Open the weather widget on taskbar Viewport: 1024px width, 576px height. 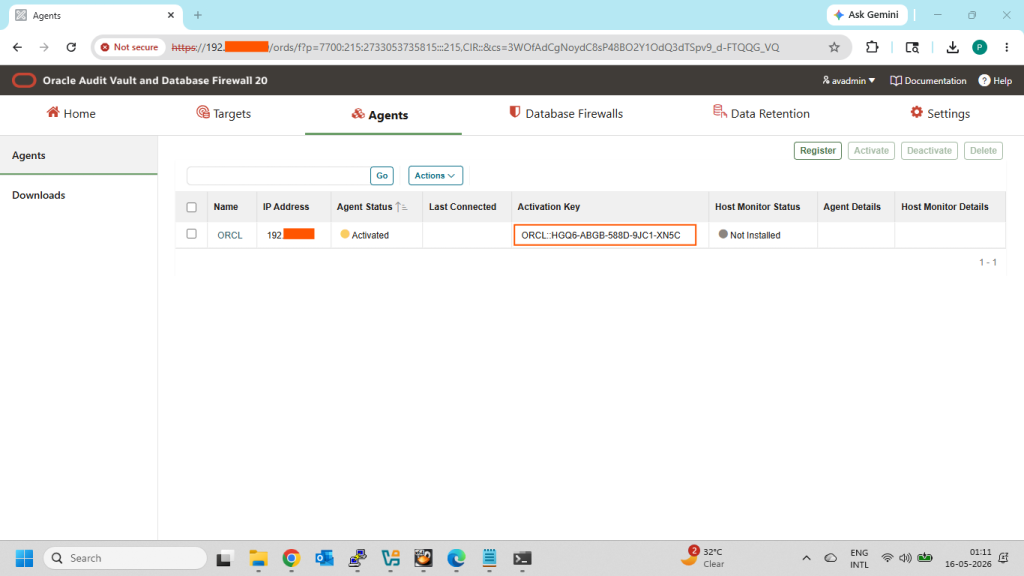[x=703, y=558]
